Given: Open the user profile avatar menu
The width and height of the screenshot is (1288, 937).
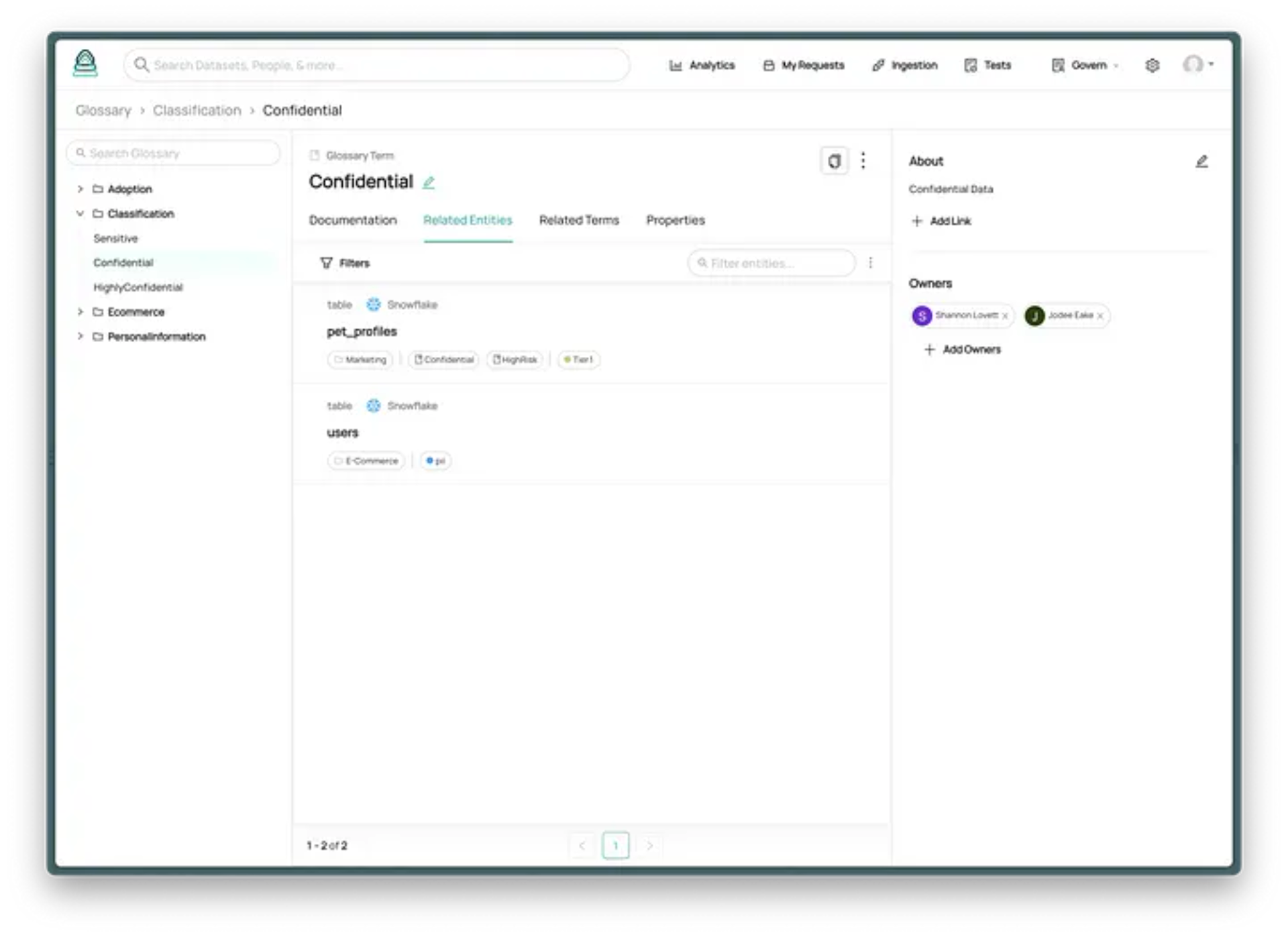Looking at the screenshot, I should pyautogui.click(x=1197, y=64).
